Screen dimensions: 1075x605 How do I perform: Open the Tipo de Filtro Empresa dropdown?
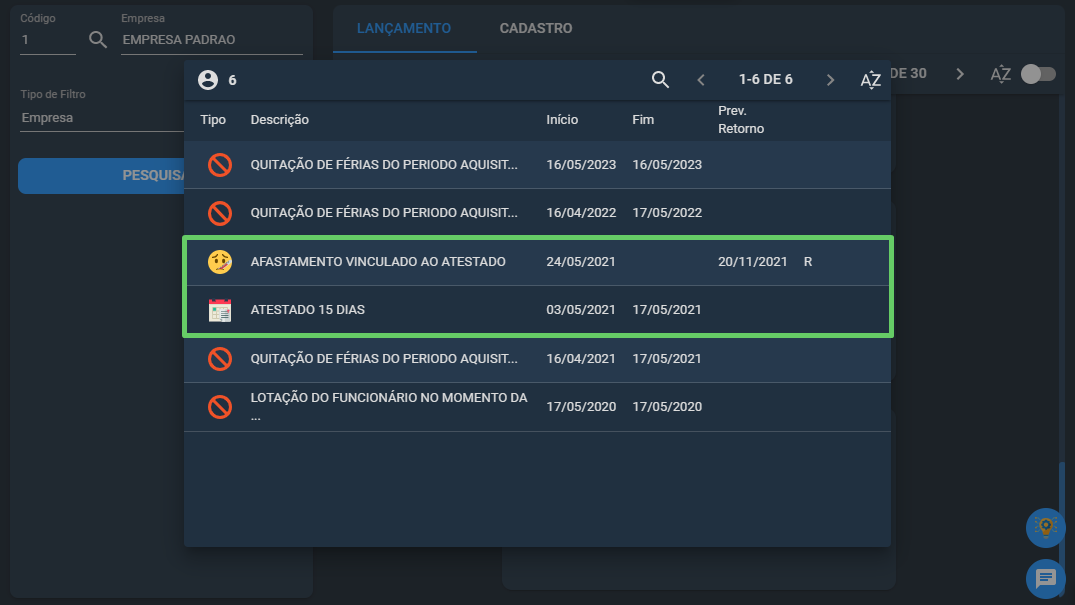(x=102, y=118)
